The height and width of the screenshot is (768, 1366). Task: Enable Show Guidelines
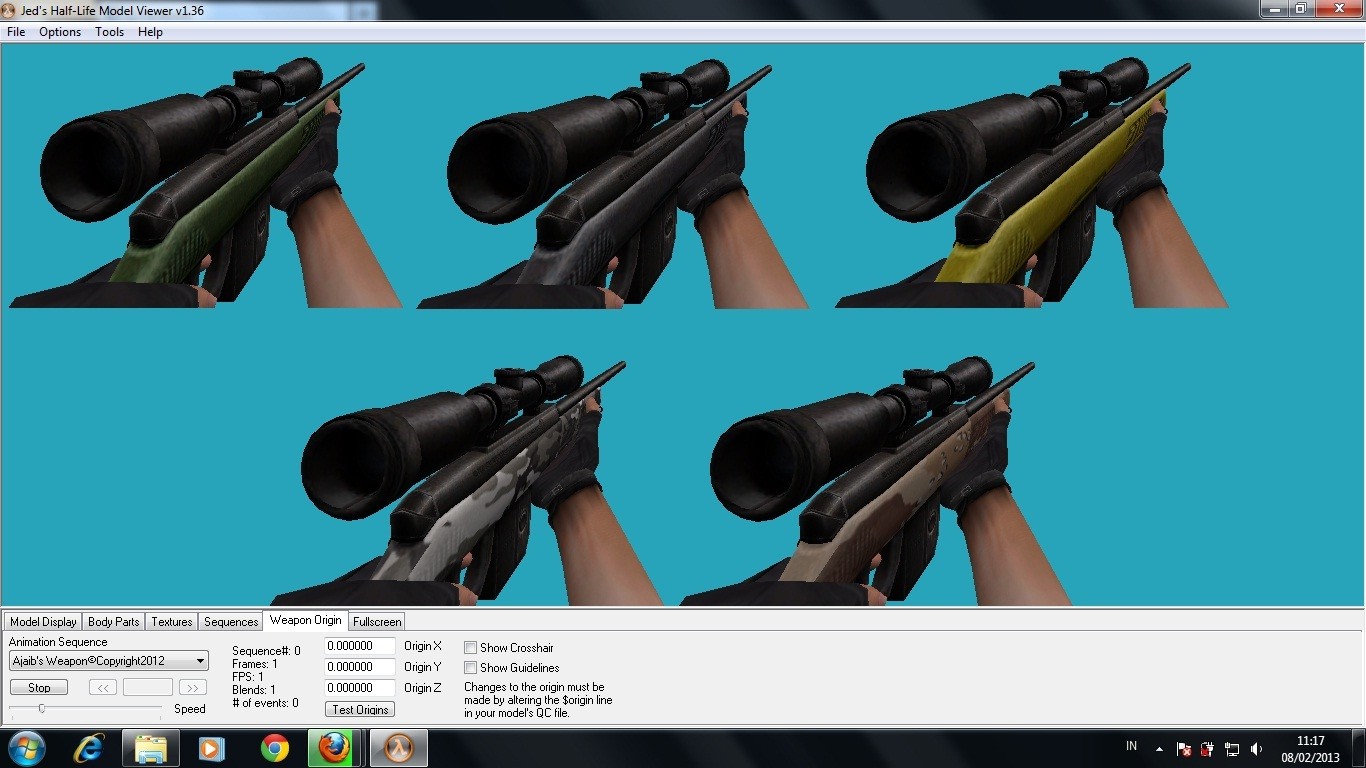pyautogui.click(x=470, y=668)
